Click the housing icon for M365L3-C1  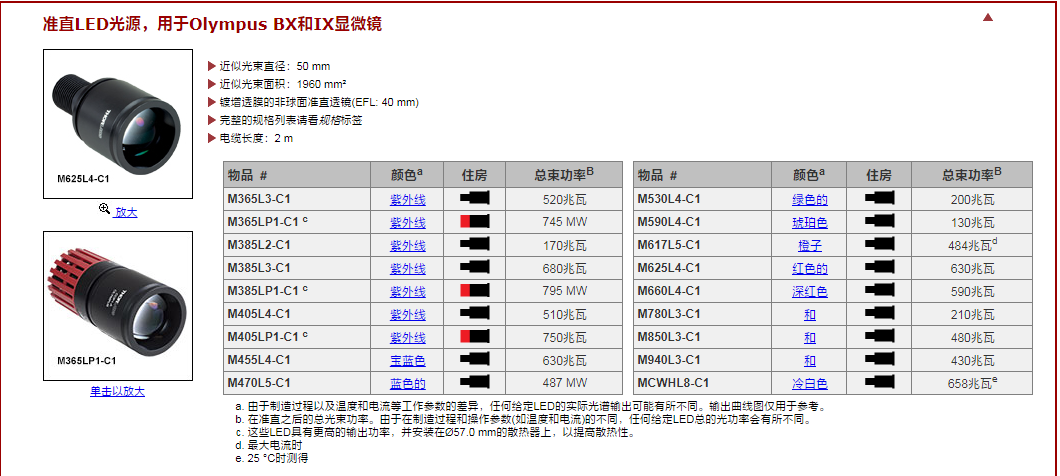(x=474, y=199)
